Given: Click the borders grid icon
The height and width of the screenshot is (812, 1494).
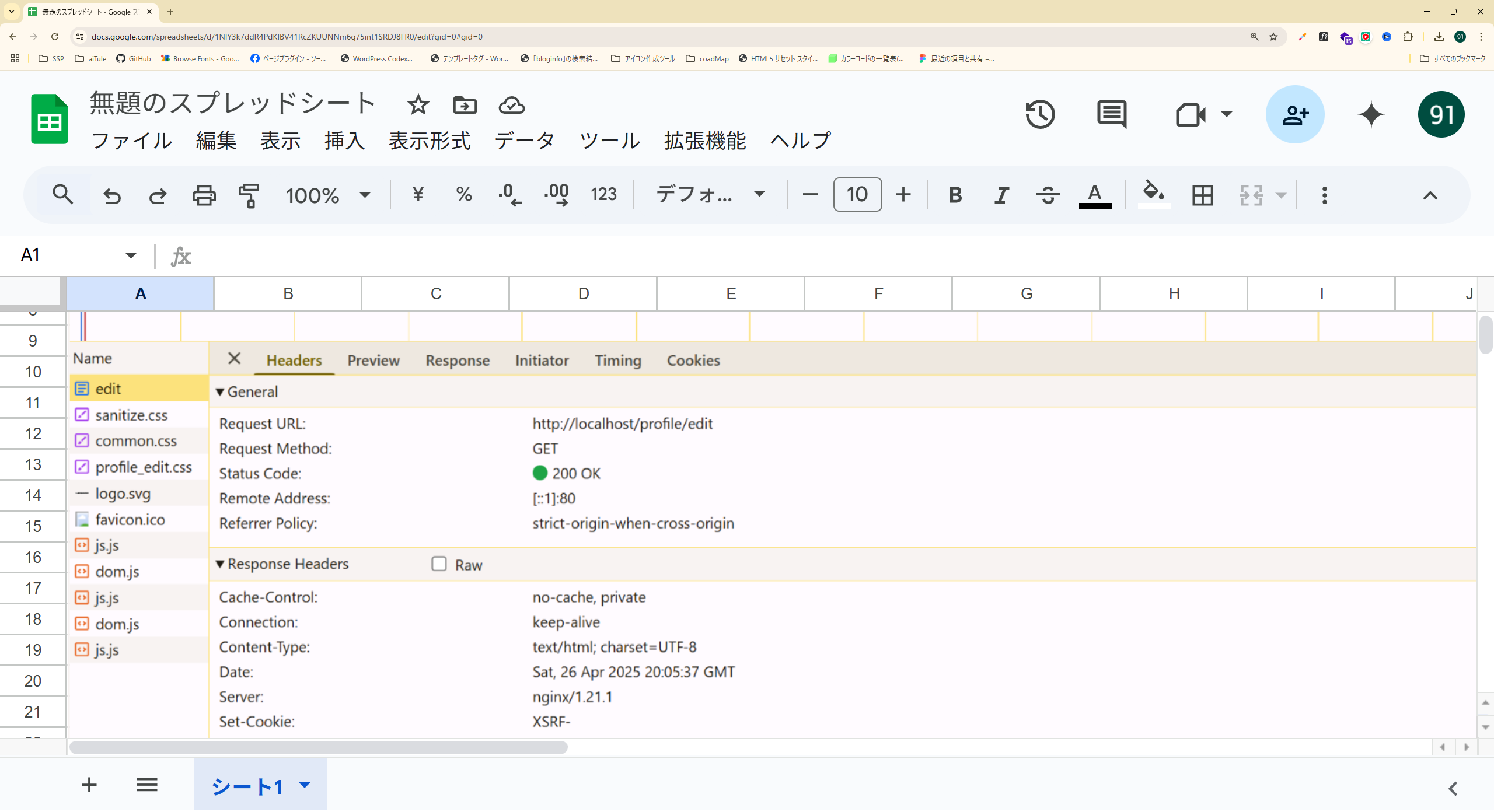Looking at the screenshot, I should [x=1202, y=195].
